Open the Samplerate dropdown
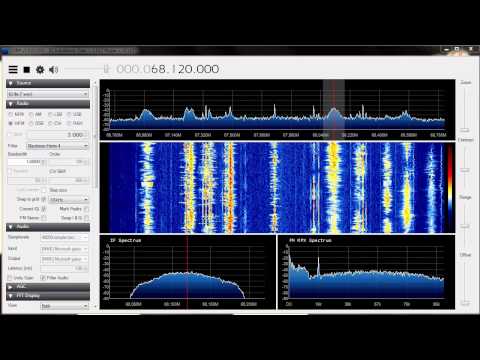 point(64,237)
